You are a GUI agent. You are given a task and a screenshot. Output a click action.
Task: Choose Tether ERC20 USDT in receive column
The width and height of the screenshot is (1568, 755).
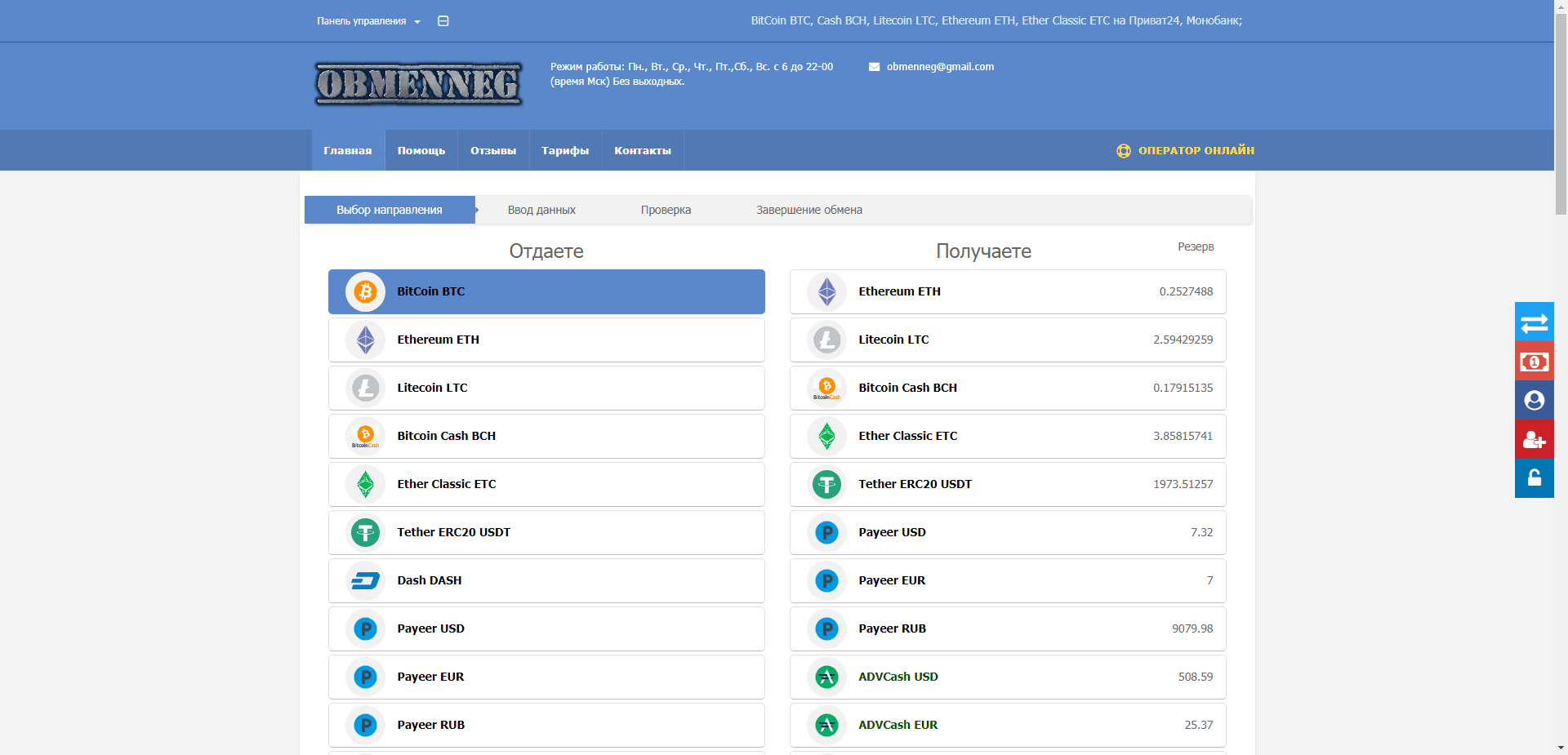tap(1007, 484)
